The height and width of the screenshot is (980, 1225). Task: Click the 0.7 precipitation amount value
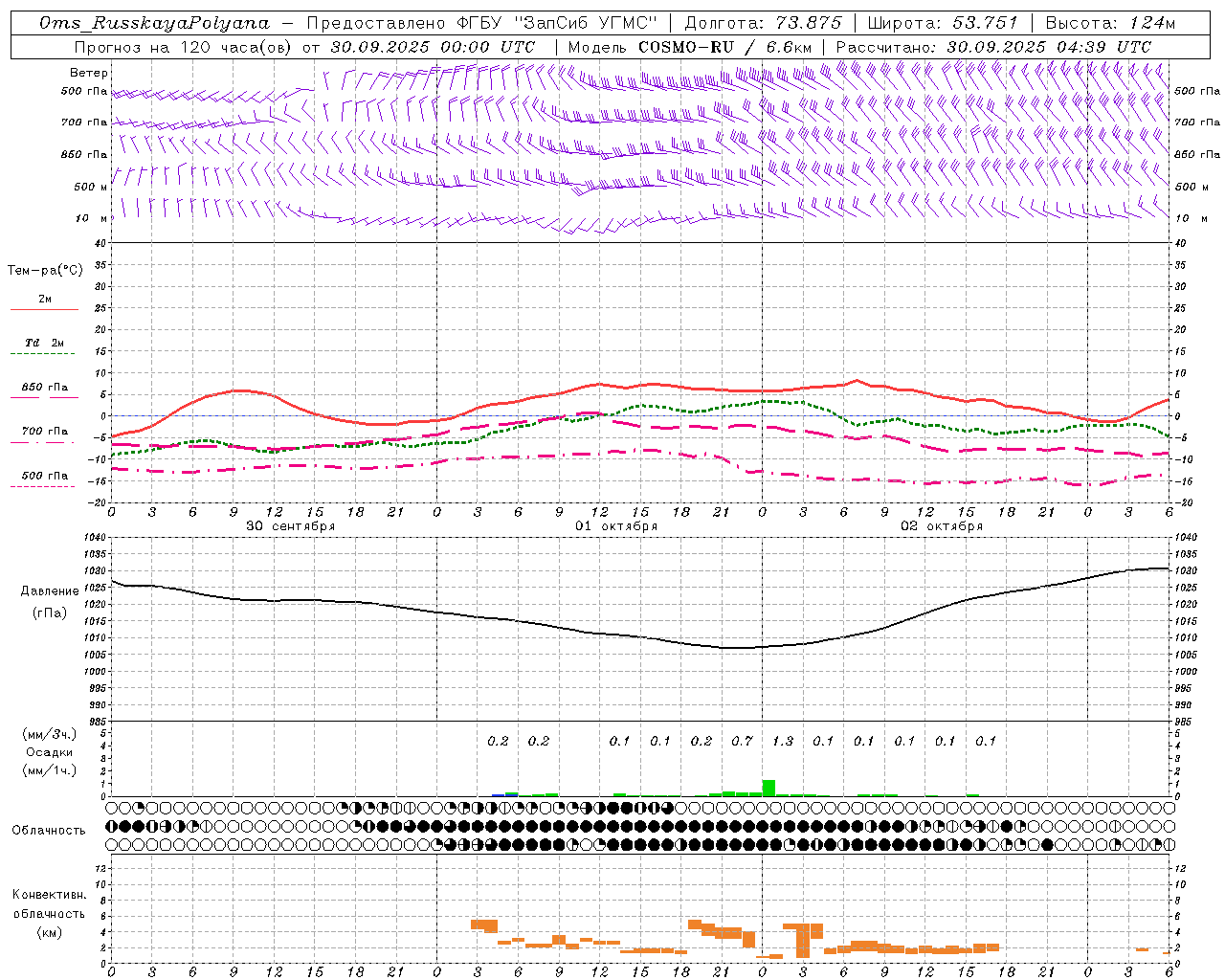[x=742, y=741]
